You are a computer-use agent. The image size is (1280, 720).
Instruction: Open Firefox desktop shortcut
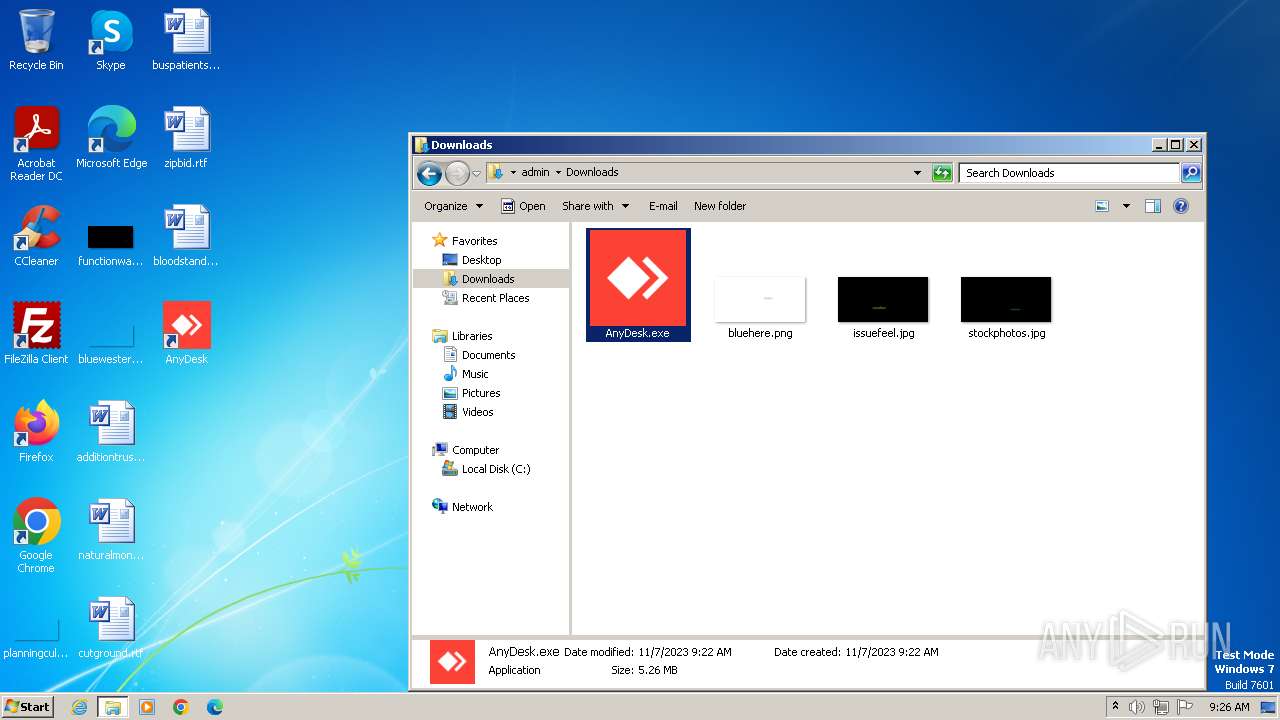(36, 431)
